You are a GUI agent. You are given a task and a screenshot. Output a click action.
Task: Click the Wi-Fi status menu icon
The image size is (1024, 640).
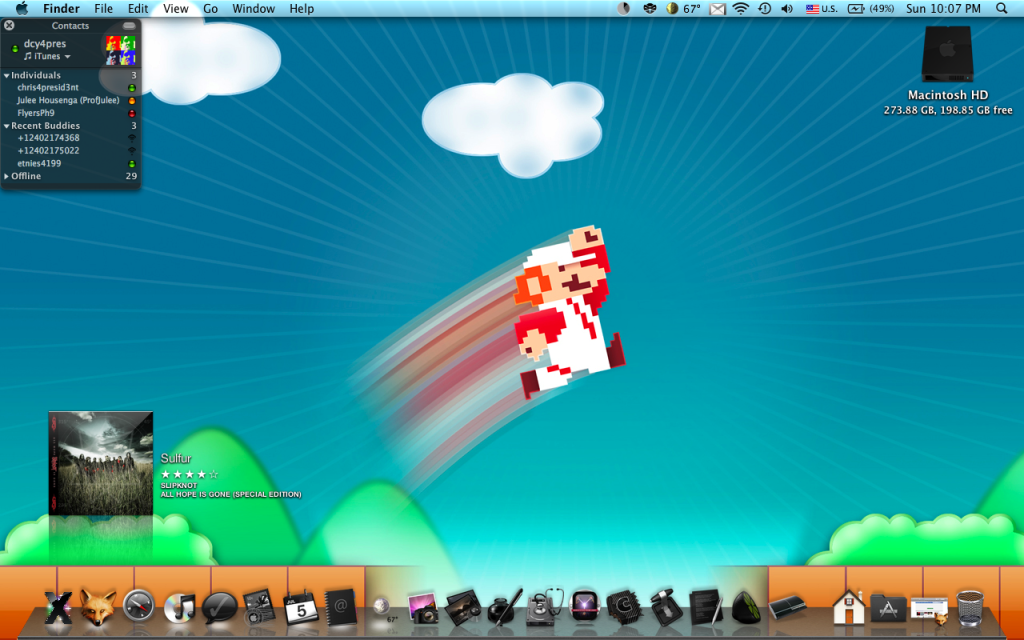741,8
